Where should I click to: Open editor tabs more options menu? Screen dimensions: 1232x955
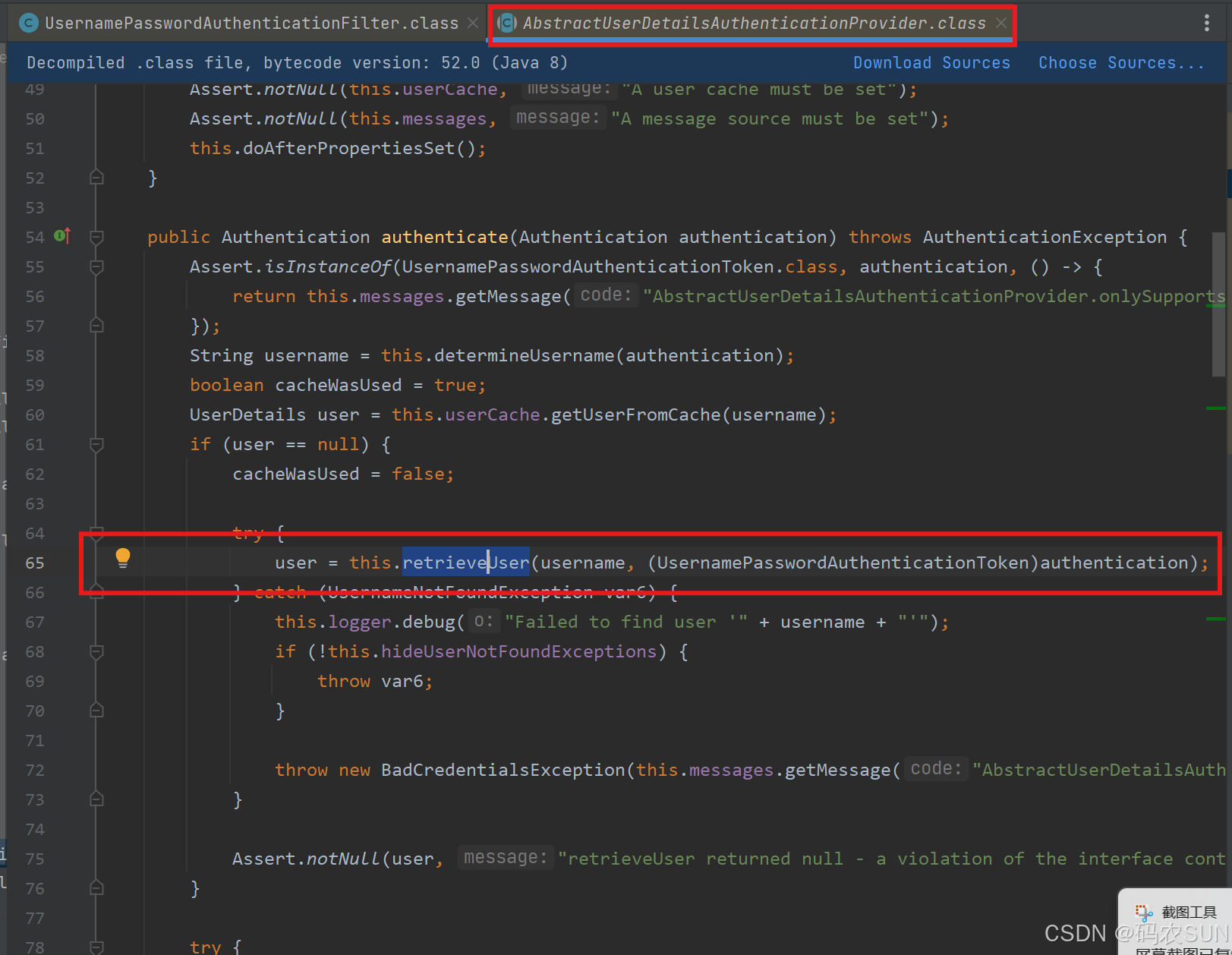tap(1206, 23)
